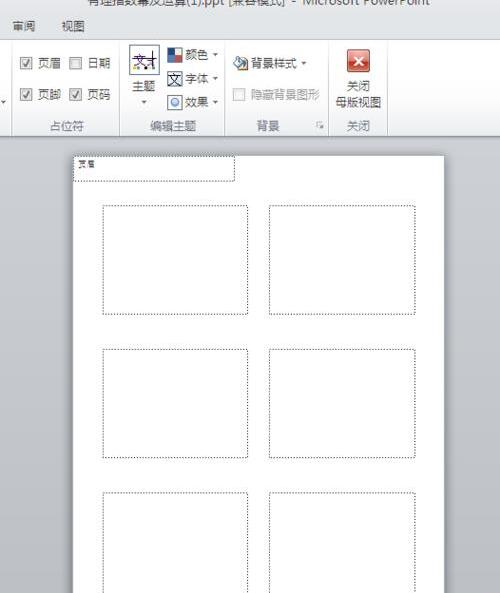The image size is (500, 593).
Task: Click the 效果 effects icon
Action: (x=175, y=102)
